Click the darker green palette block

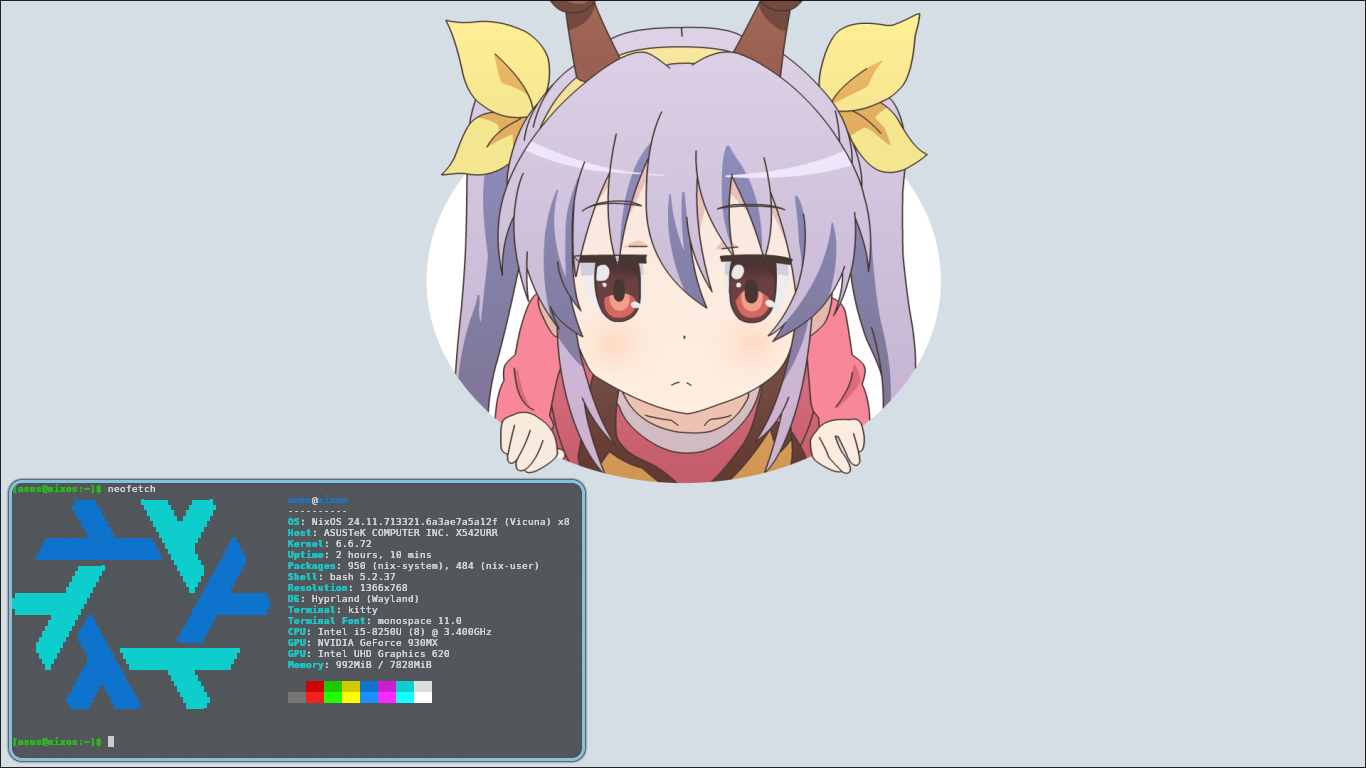click(x=333, y=687)
